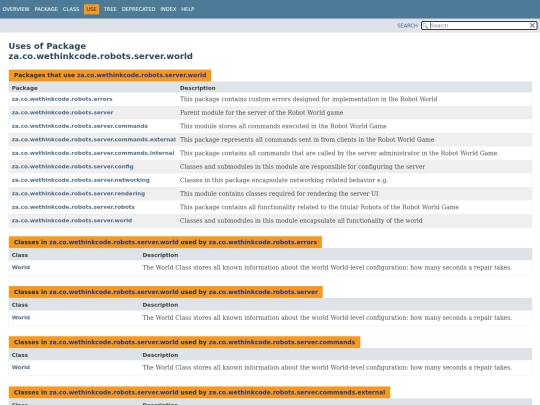Image resolution: width=540 pixels, height=405 pixels.
Task: Click the Package column header
Action: pyautogui.click(x=24, y=88)
